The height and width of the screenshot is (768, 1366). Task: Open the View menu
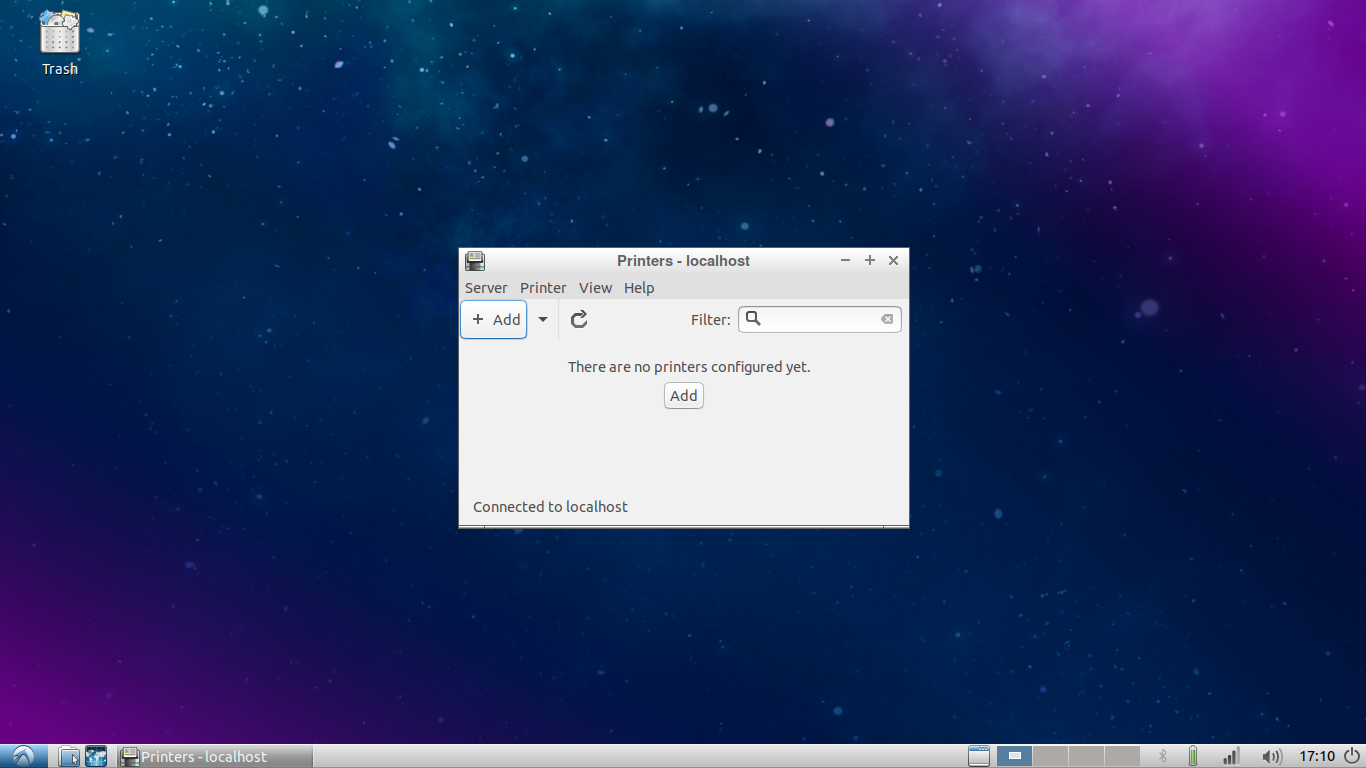coord(595,288)
